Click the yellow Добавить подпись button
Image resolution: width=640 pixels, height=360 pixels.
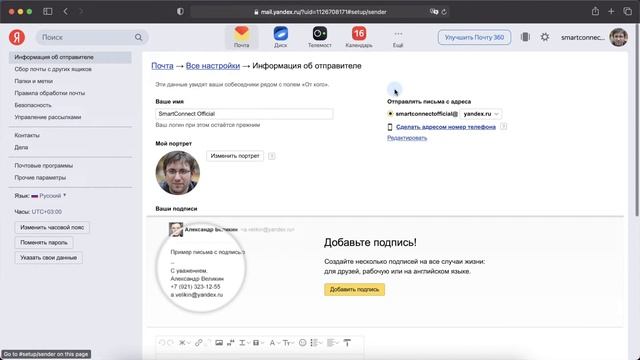pos(354,289)
